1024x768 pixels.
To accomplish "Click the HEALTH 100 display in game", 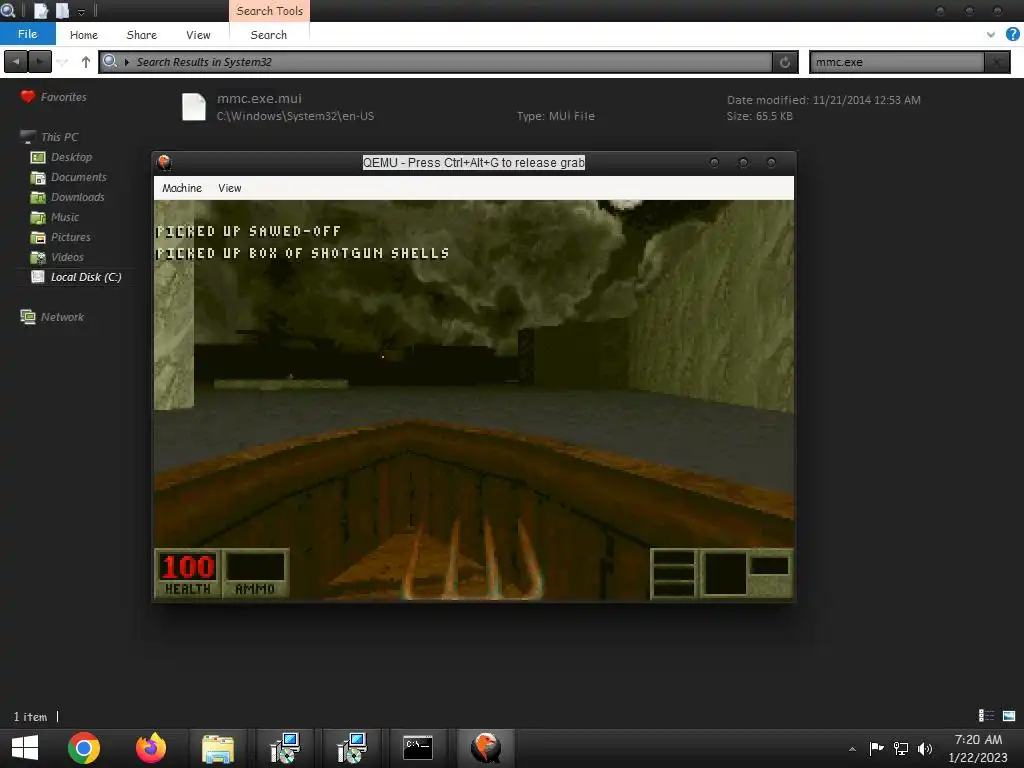I will tap(188, 573).
